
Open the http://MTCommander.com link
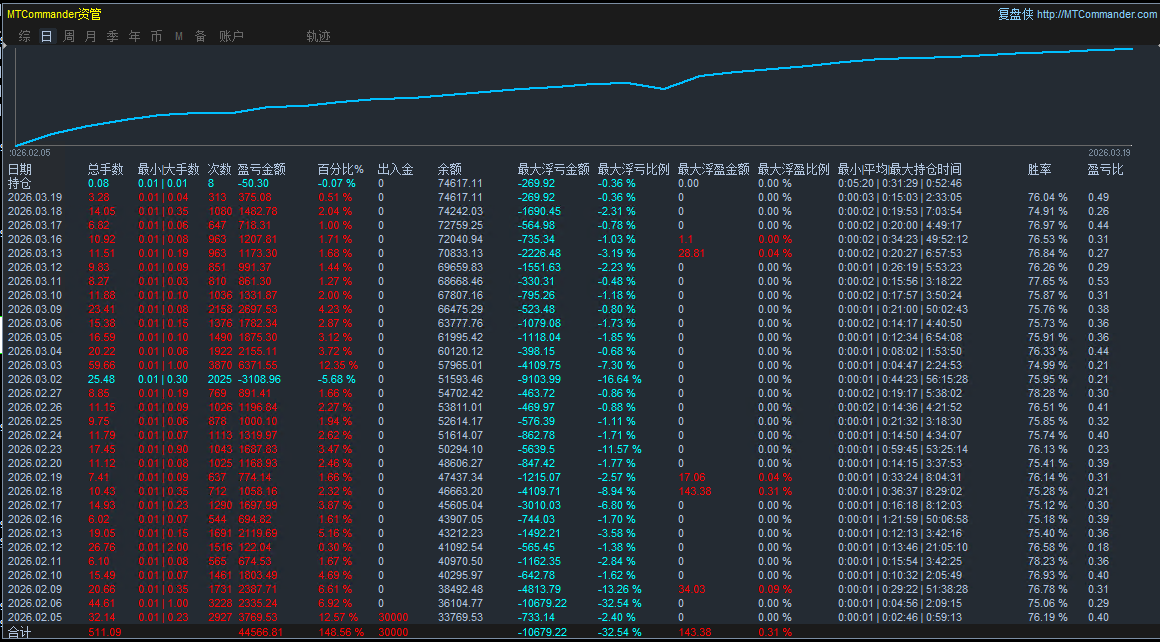(1096, 14)
